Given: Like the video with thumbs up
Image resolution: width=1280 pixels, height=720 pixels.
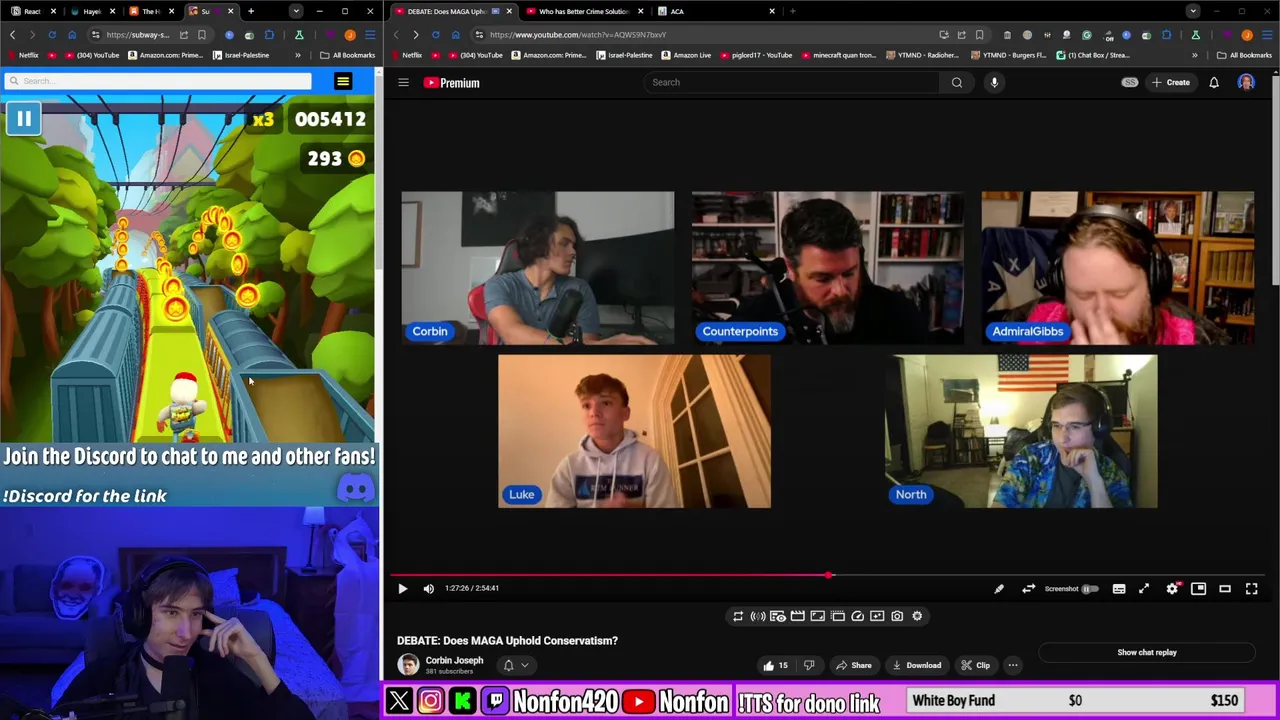Looking at the screenshot, I should pos(775,665).
